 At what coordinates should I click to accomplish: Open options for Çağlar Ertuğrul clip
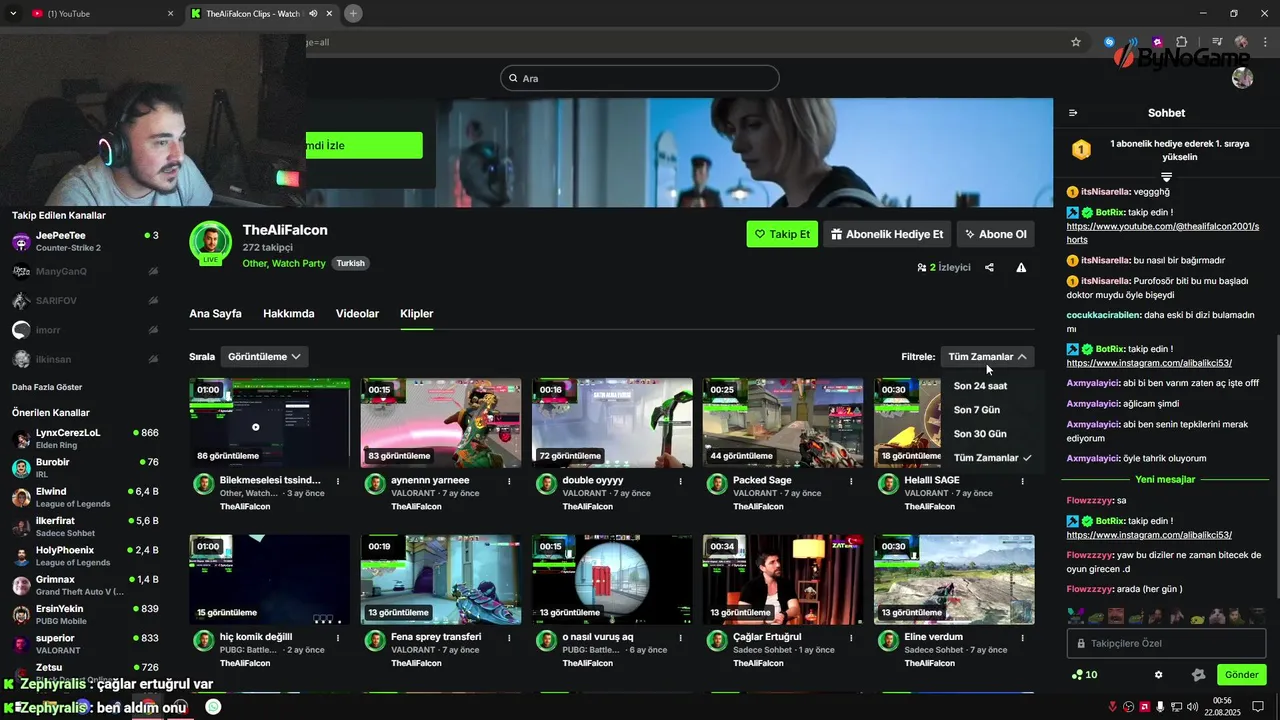851,638
